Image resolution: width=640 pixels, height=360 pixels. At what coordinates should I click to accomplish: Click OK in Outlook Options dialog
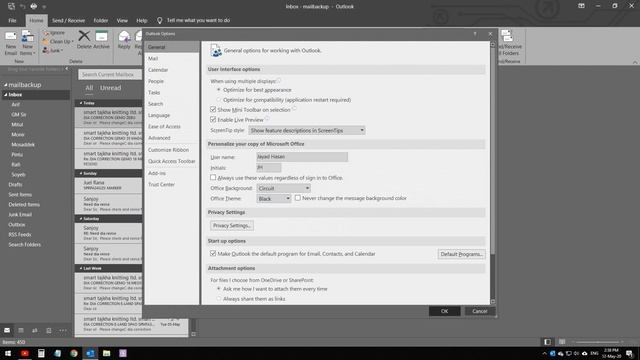444,311
